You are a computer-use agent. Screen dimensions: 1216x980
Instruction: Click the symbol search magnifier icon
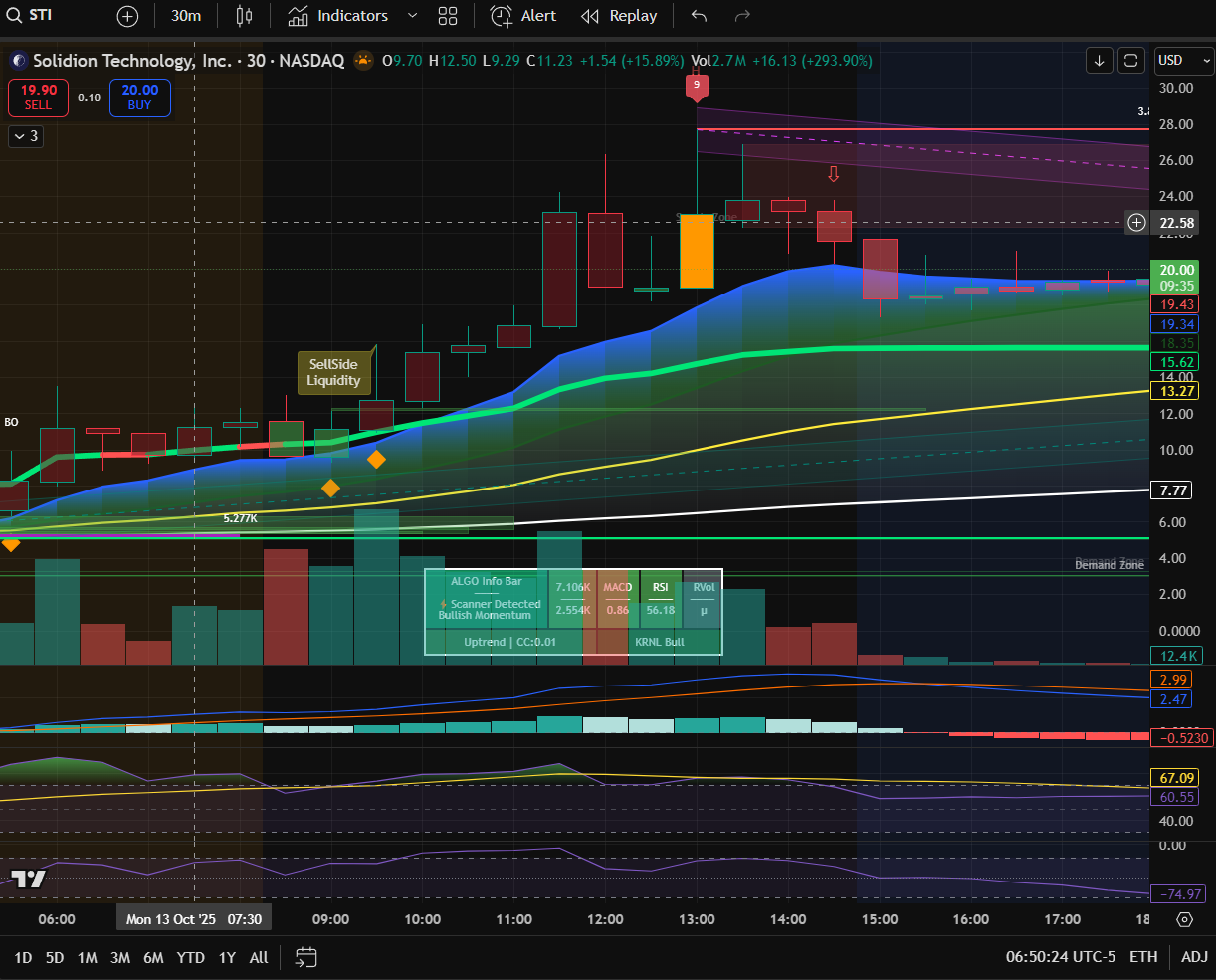[14, 16]
